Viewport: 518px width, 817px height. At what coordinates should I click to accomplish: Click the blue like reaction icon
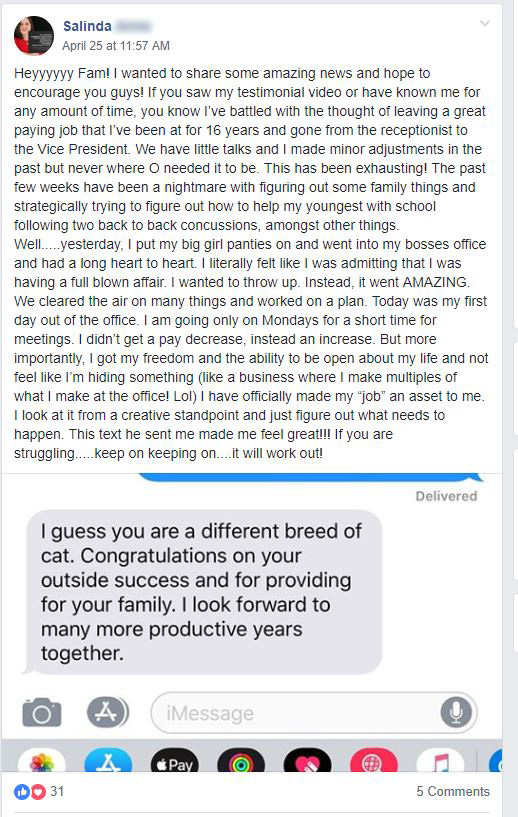tap(22, 792)
